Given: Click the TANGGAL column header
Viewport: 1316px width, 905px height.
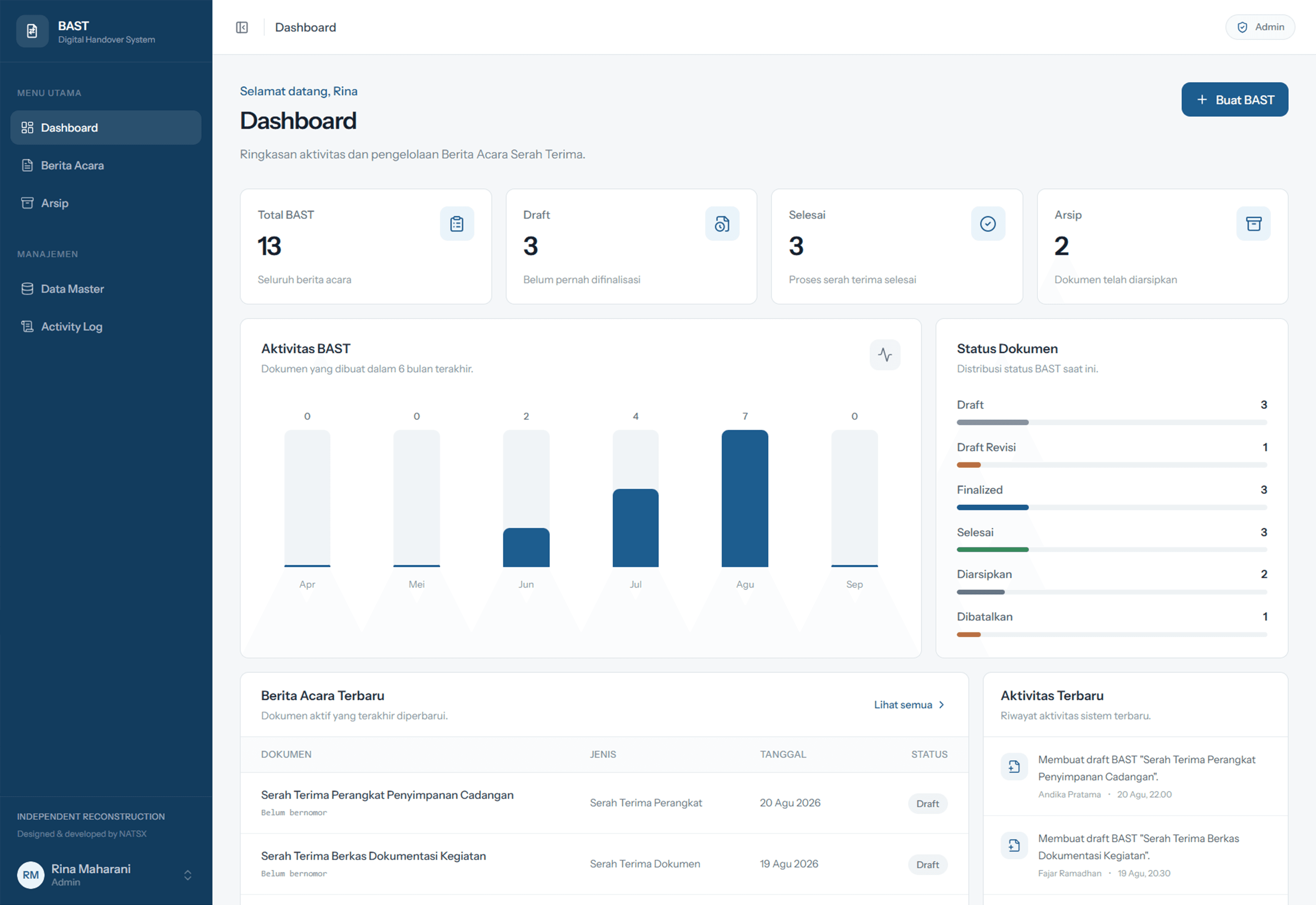Looking at the screenshot, I should click(783, 754).
